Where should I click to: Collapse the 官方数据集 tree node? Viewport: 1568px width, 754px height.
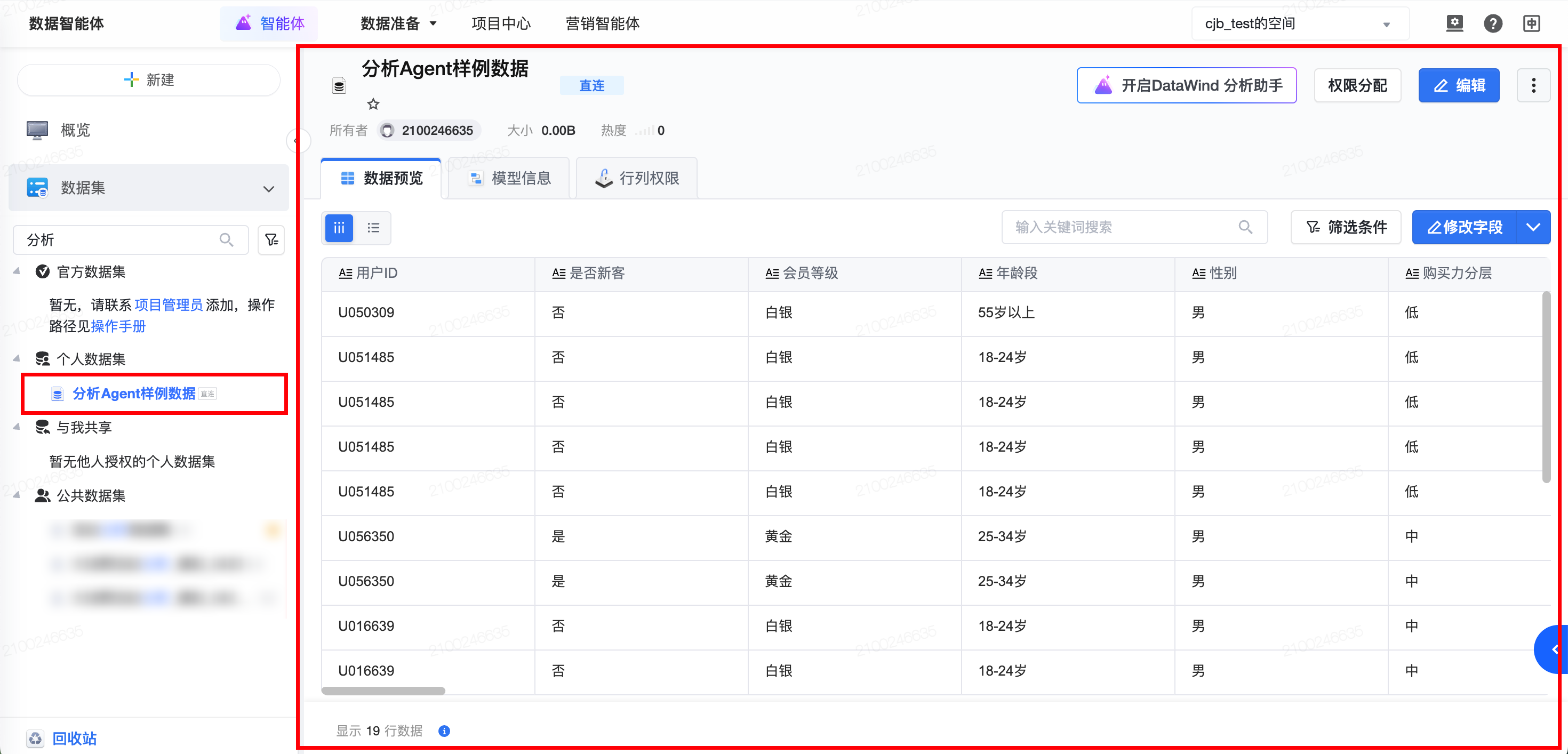[17, 271]
